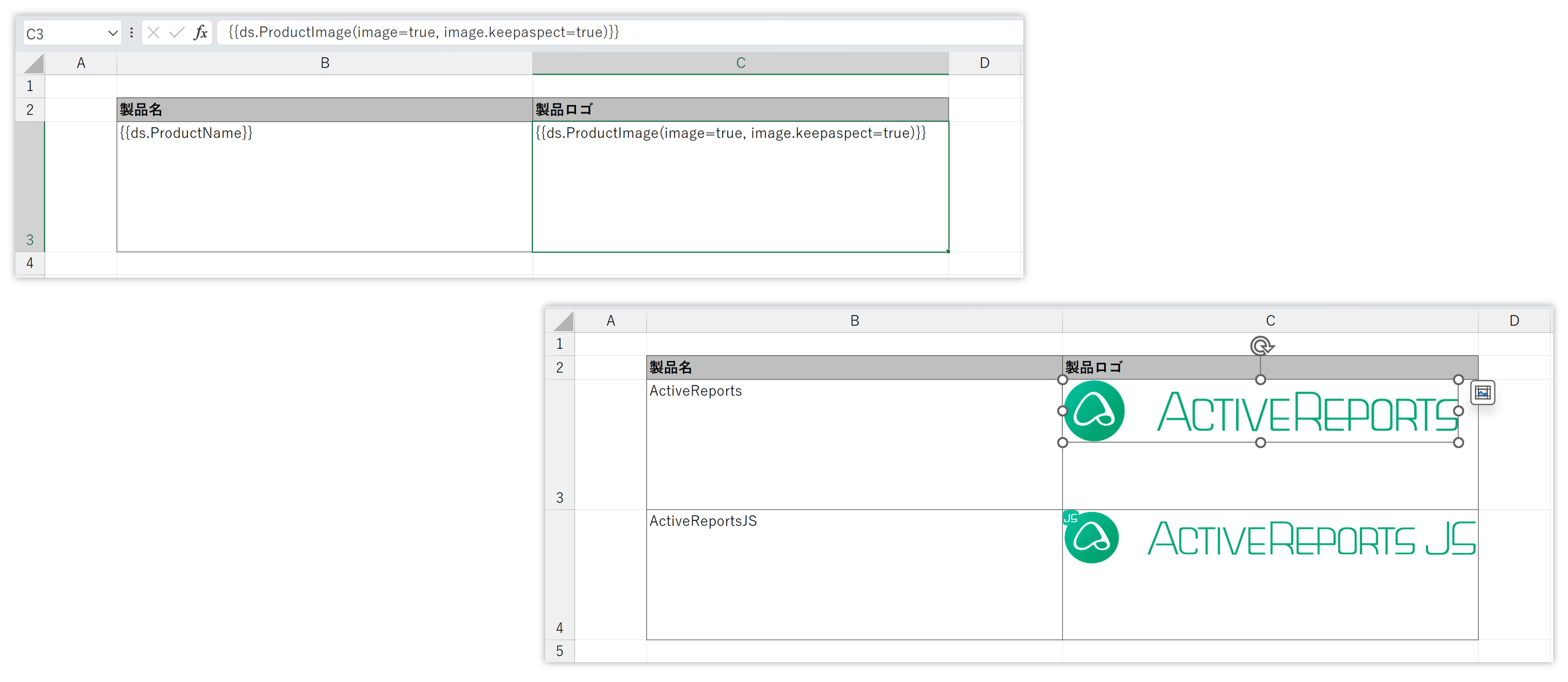This screenshot has height=682, width=1568.
Task: Click the bottom-middle resize handle of logo
Action: 1260,443
